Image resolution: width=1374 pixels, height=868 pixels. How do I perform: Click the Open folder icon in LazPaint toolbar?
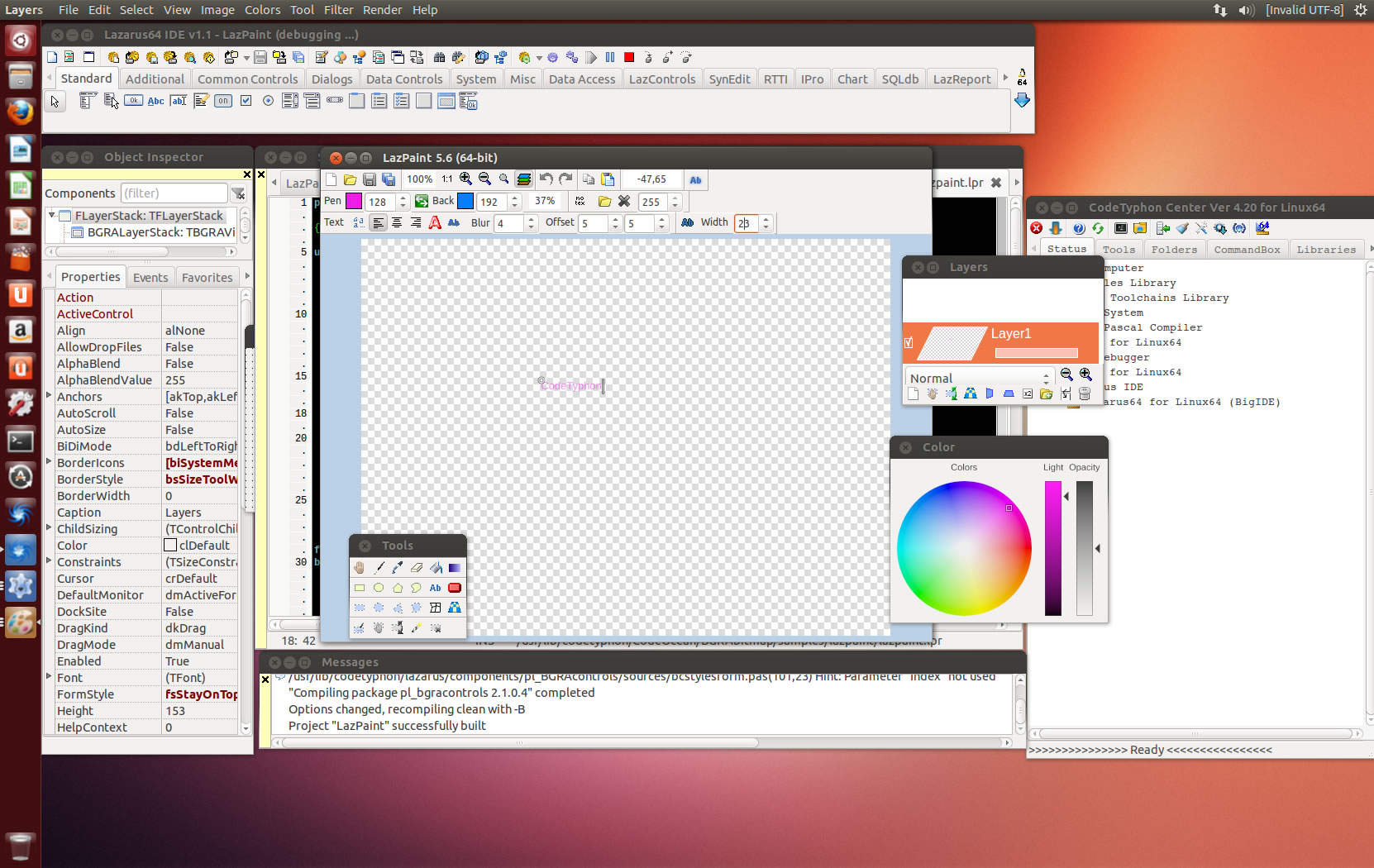click(x=351, y=179)
